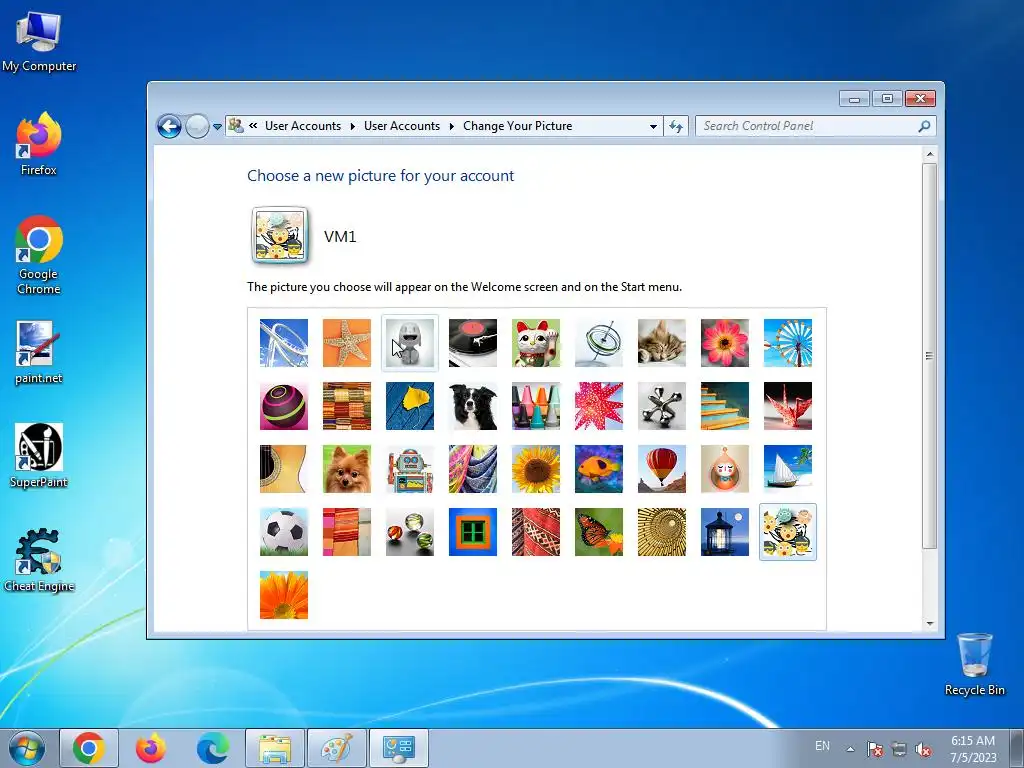1024x768 pixels.
Task: Select the acoustic guitar picture
Action: pos(283,469)
